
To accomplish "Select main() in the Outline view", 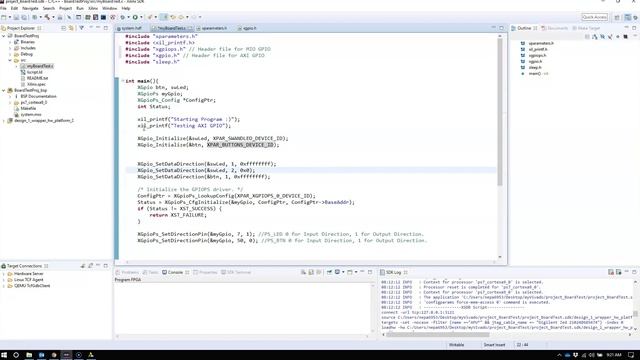I will [x=535, y=73].
